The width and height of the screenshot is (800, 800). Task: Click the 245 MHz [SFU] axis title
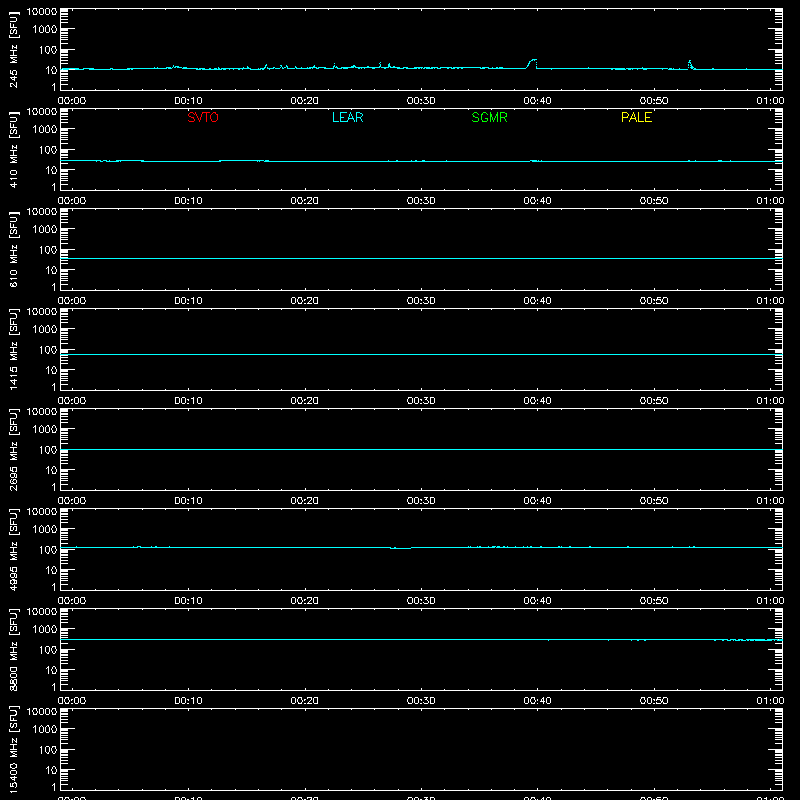point(13,49)
